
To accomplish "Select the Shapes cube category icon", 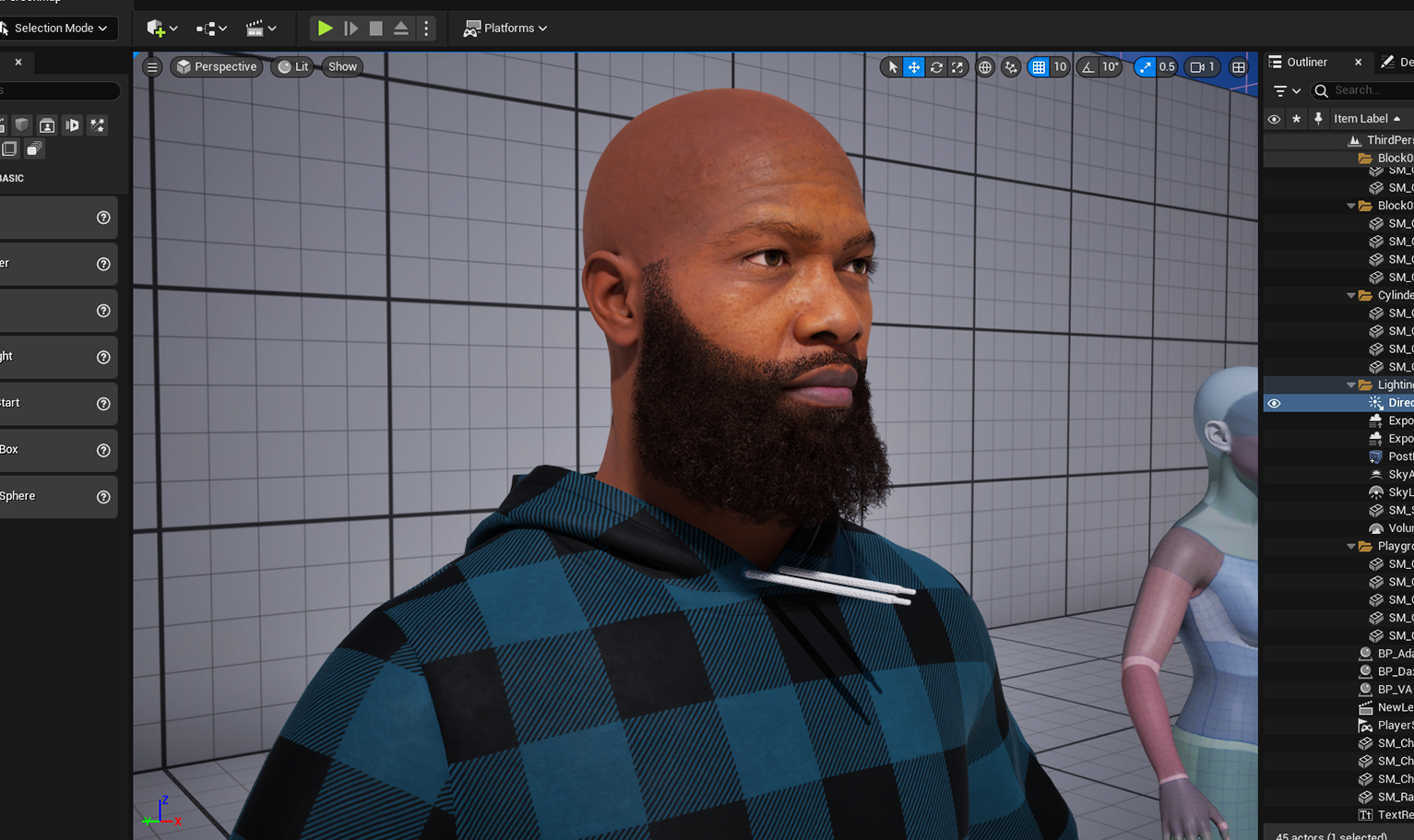I will click(x=21, y=125).
